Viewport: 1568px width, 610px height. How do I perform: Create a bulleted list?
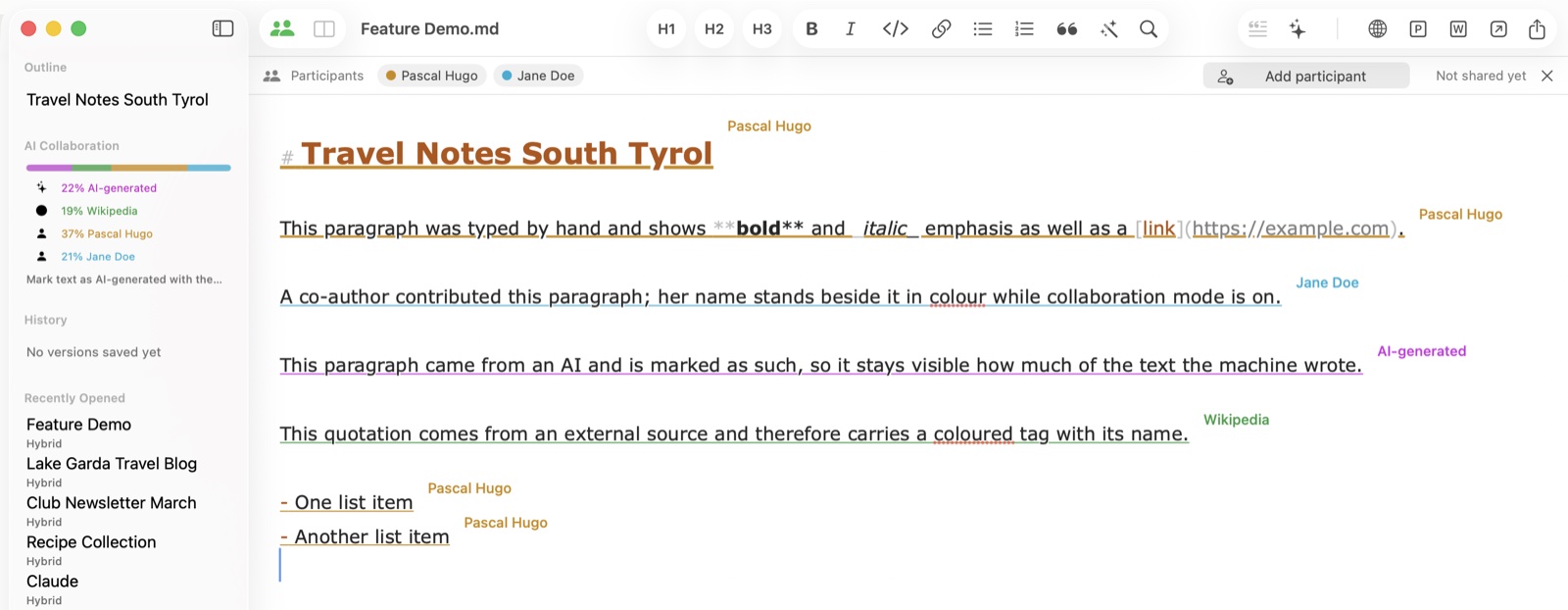[x=982, y=29]
